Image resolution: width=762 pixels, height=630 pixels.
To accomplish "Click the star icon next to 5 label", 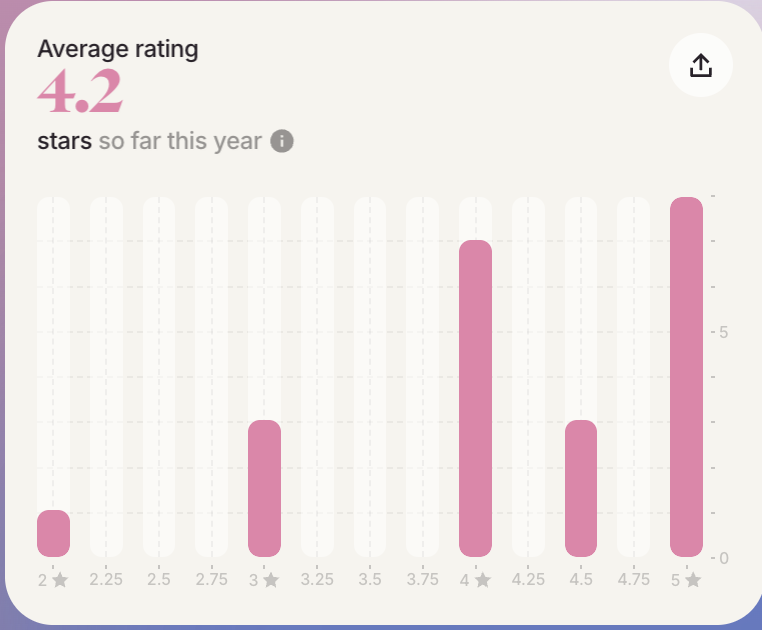I will [693, 580].
